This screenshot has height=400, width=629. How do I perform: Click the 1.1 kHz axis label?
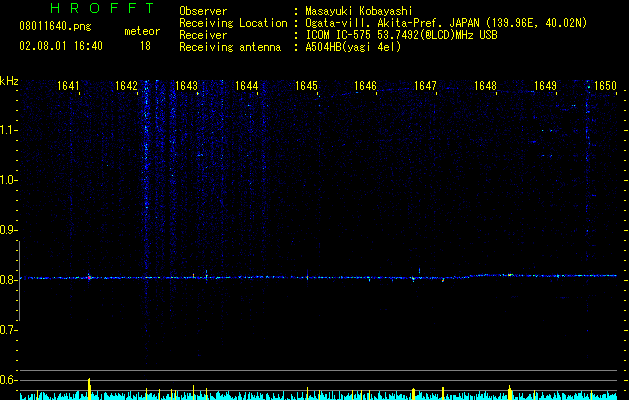click(8, 130)
